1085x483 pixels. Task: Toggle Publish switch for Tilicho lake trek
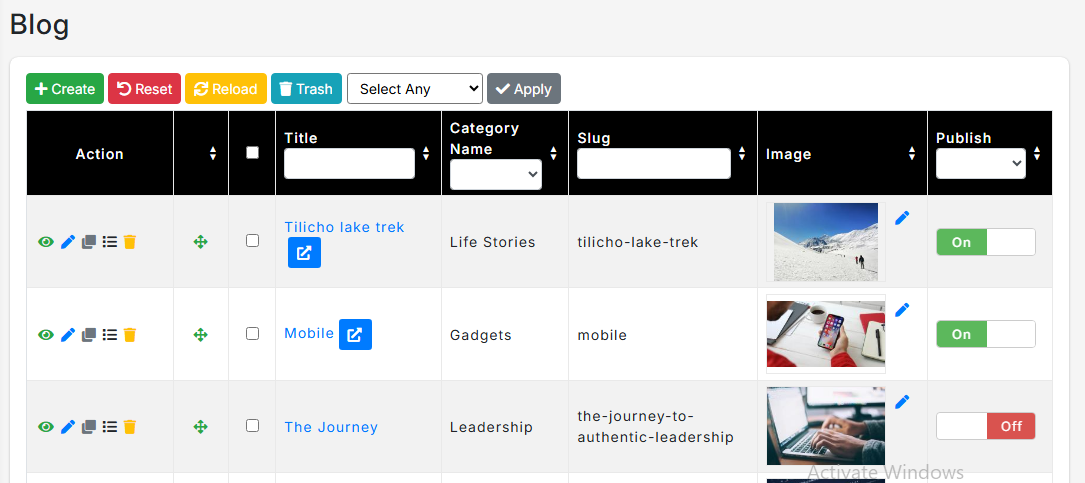(x=985, y=242)
